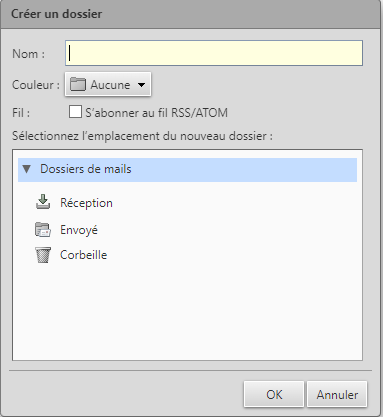The height and width of the screenshot is (417, 383).
Task: Click the S'abonner au fil RSS/ATOM label text
Action: (156, 113)
